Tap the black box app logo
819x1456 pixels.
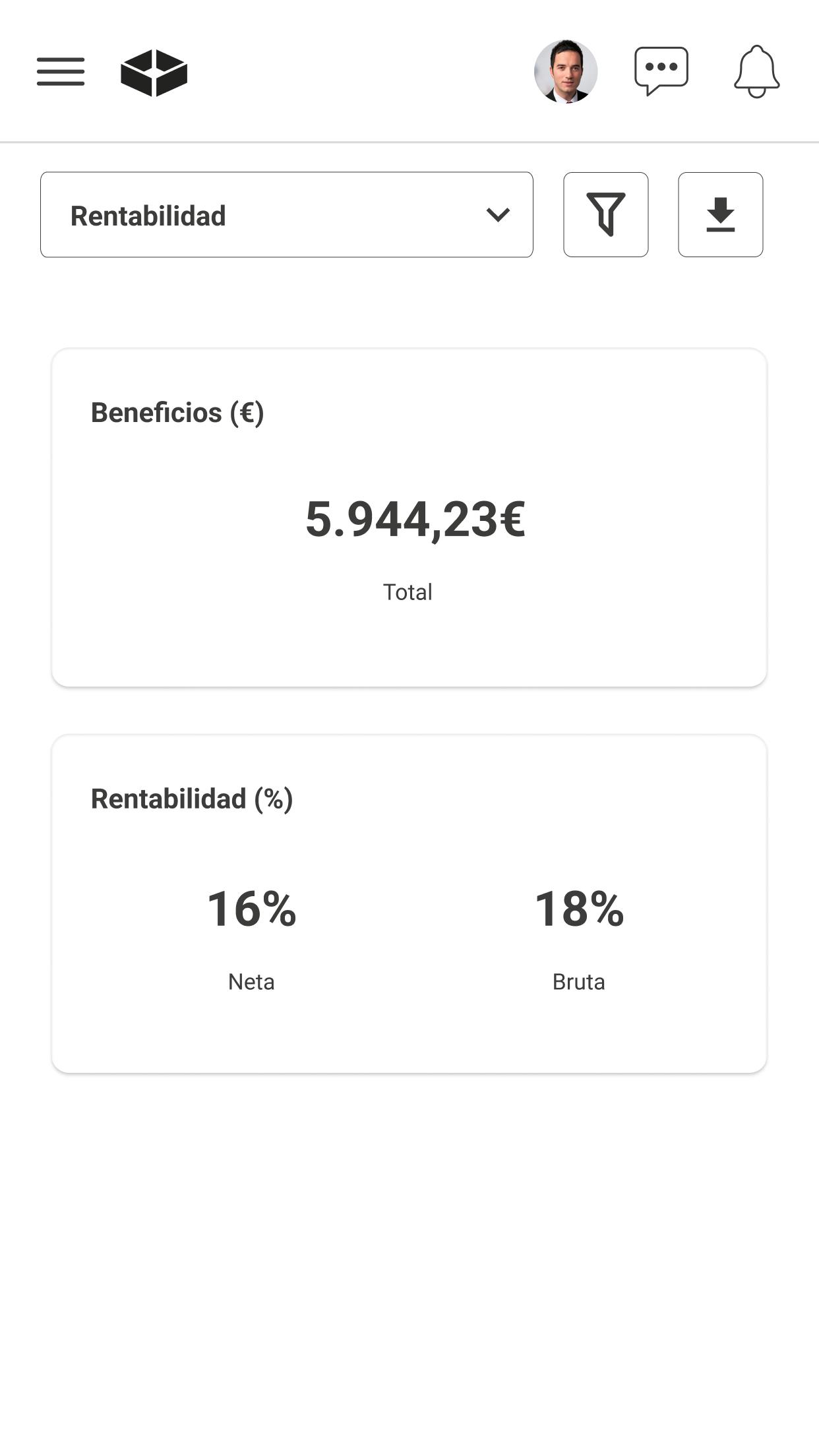tap(154, 73)
